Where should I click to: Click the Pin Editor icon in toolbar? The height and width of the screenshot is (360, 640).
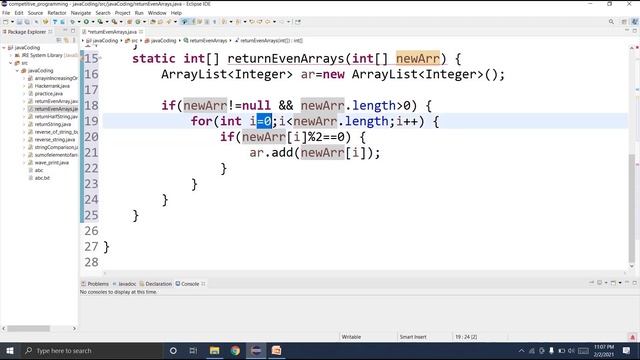(x=298, y=22)
